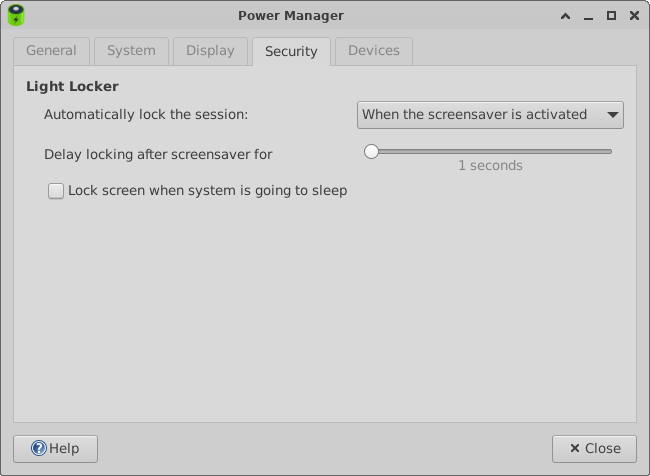
Task: Select the Security tab
Action: (x=291, y=51)
